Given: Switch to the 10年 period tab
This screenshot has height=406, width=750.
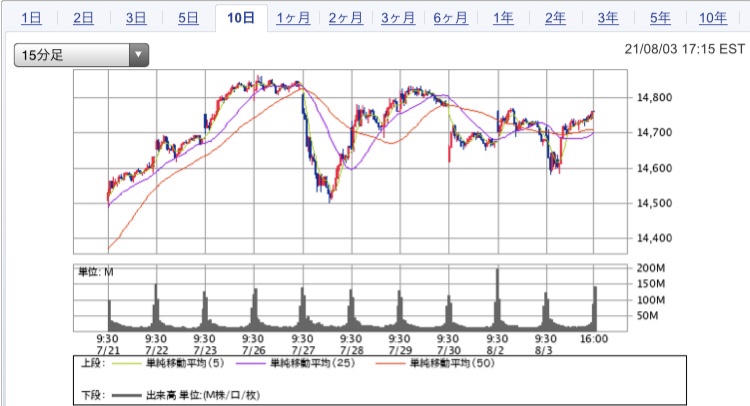Looking at the screenshot, I should [x=713, y=18].
